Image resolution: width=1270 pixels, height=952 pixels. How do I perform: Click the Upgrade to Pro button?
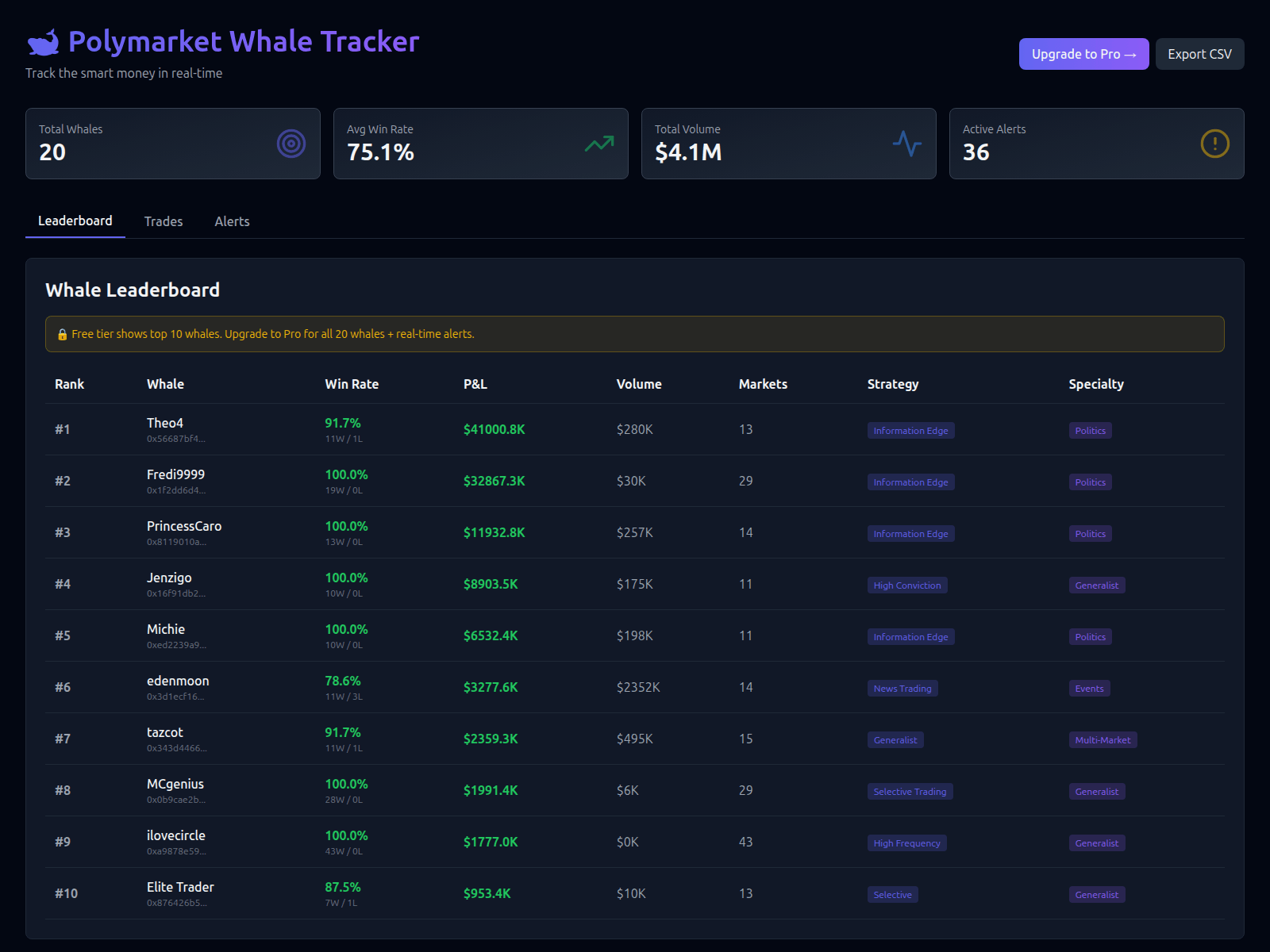pyautogui.click(x=1084, y=54)
